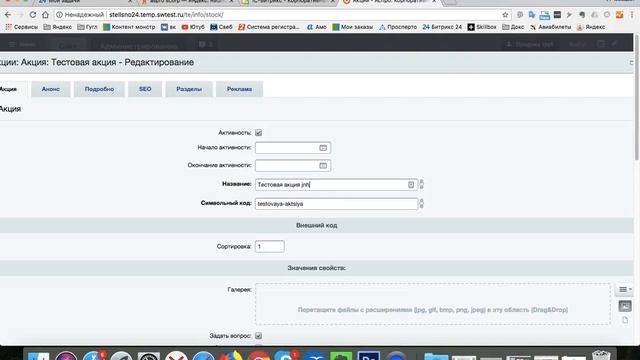This screenshot has height=360, width=640.
Task: Click stepper arrows beside Название field
Action: pyautogui.click(x=422, y=184)
